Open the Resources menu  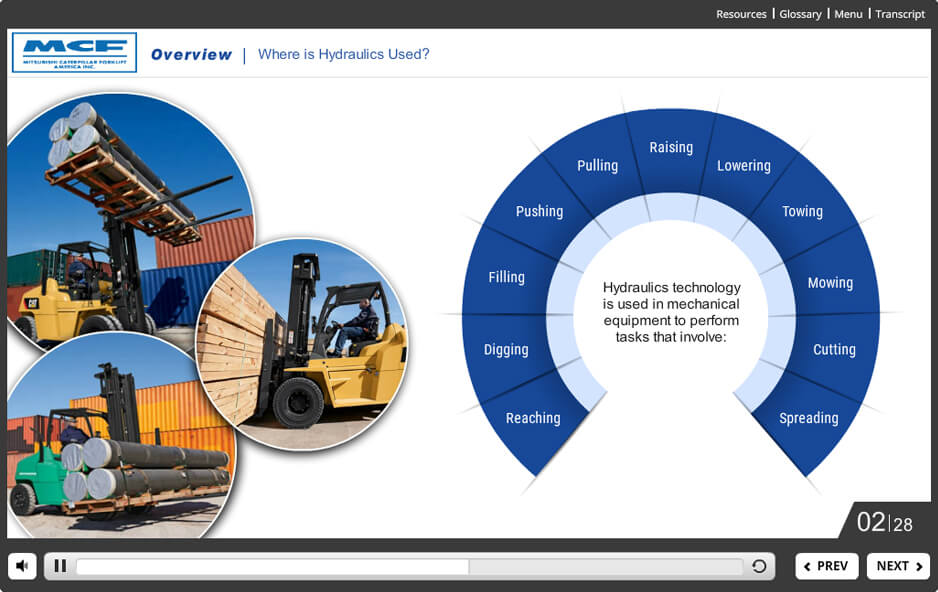pos(741,14)
